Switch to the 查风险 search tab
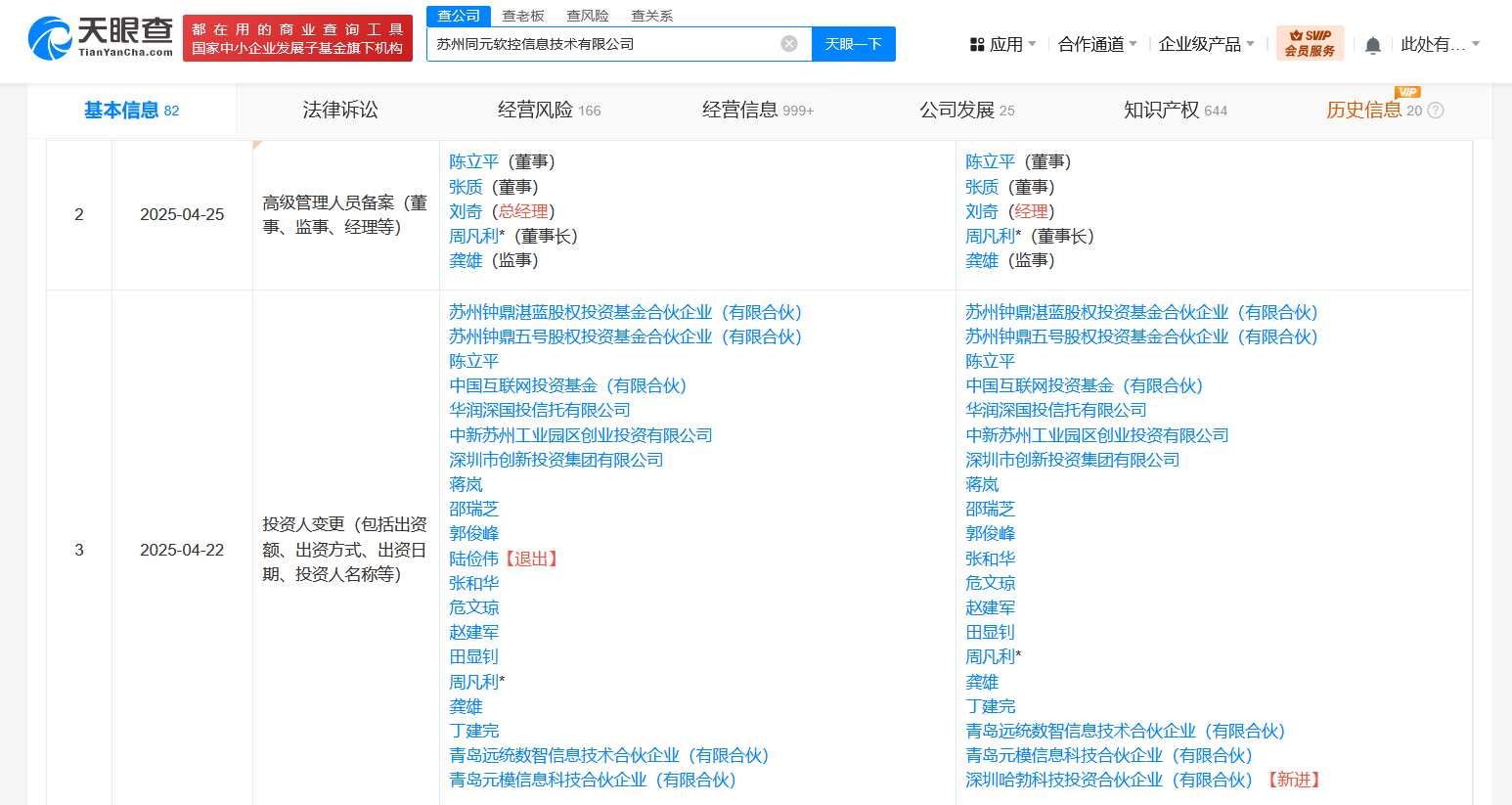 [x=588, y=16]
